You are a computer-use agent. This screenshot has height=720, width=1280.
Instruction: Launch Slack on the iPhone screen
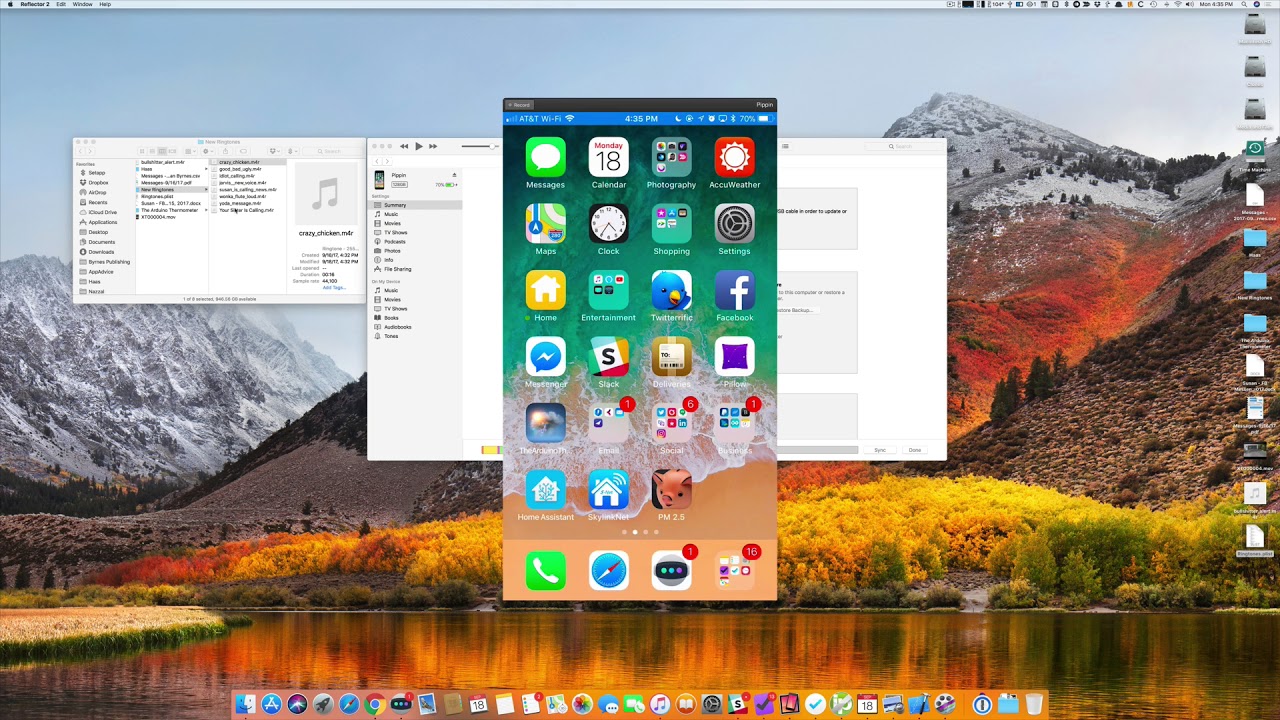tap(608, 357)
